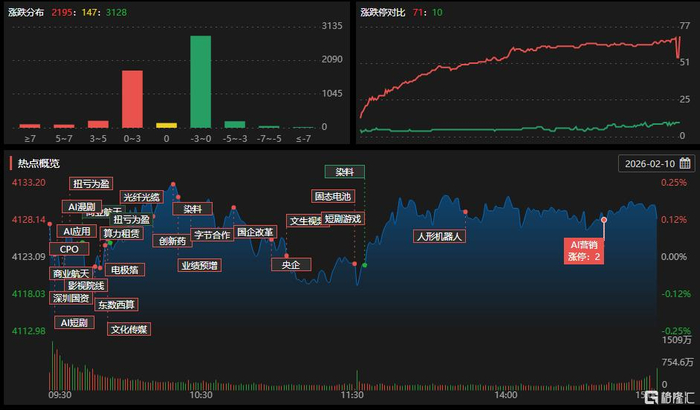Click the green marker dot near 11:30
Viewport: 700px width, 410px height.
point(365,265)
